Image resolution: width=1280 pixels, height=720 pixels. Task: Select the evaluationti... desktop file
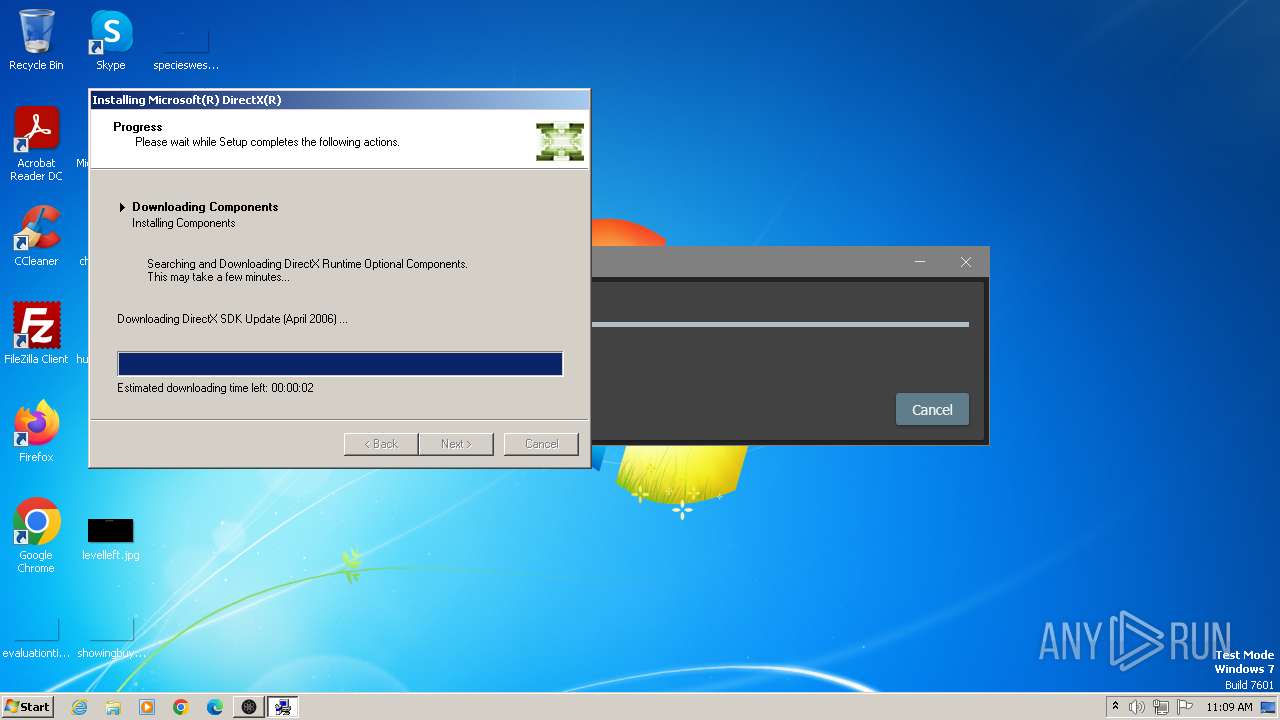tap(36, 637)
